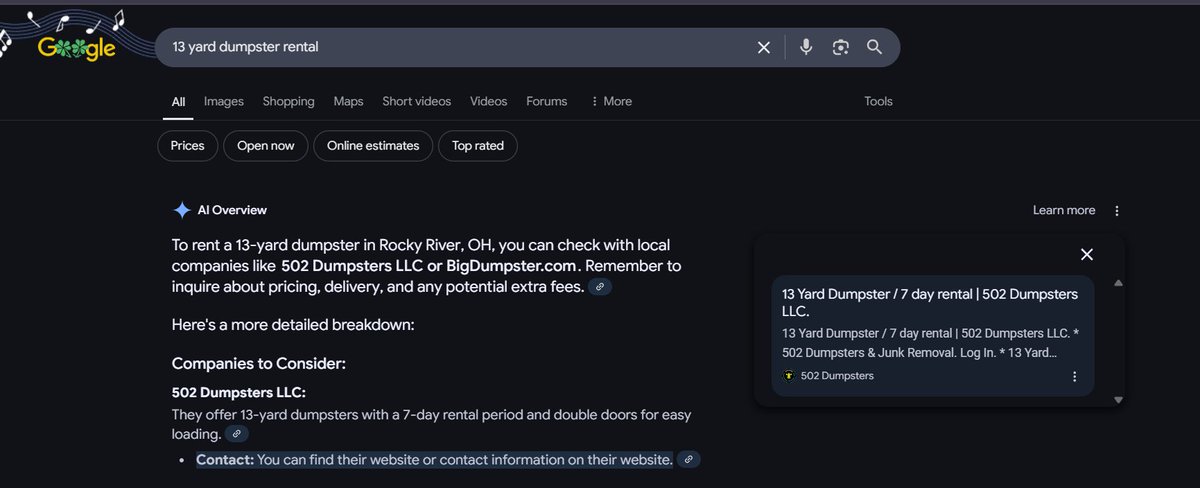Clear the search box with X icon
This screenshot has width=1200, height=488.
click(764, 47)
